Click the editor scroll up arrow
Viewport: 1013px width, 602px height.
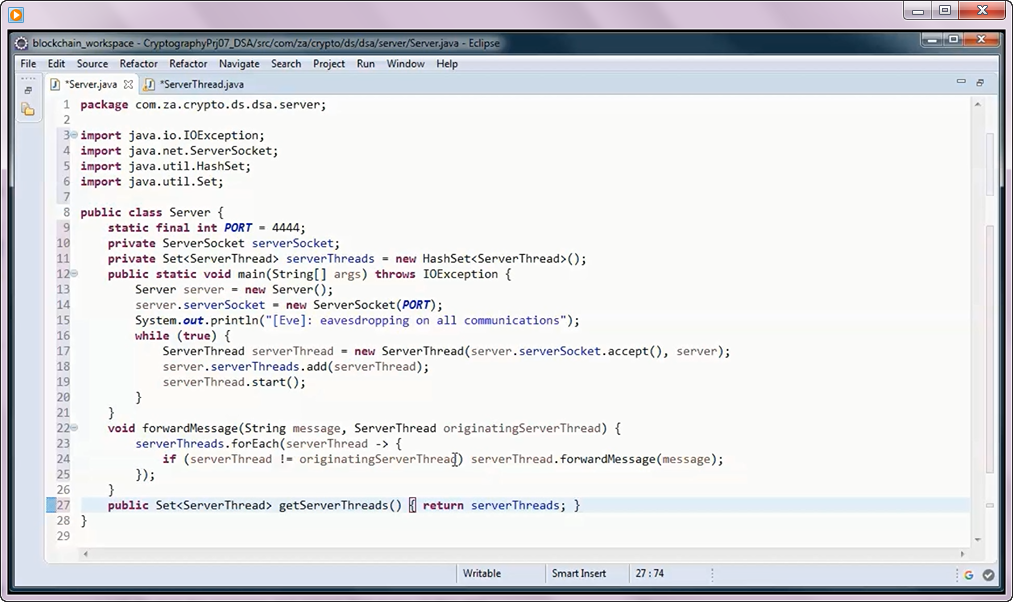point(977,105)
